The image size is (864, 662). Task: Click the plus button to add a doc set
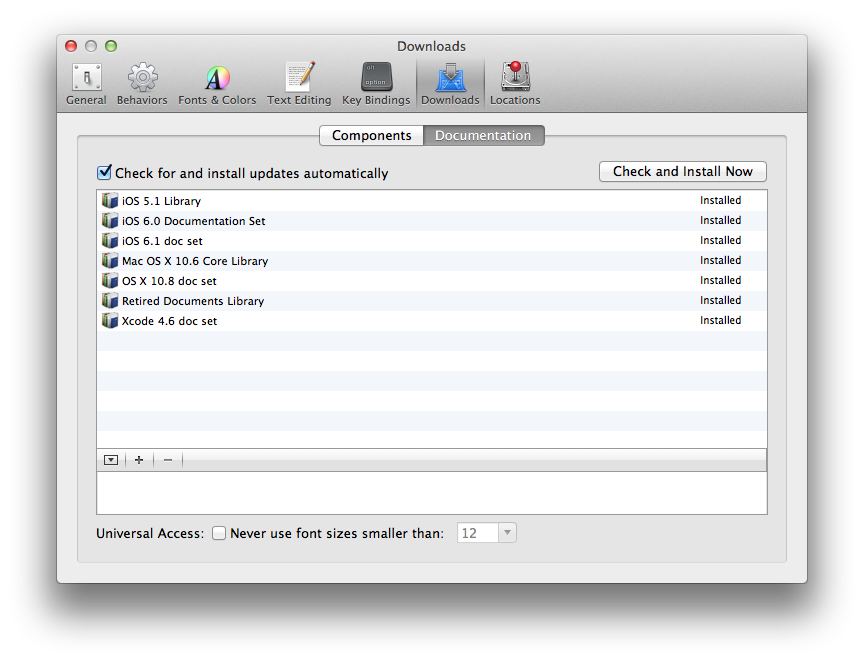[139, 460]
